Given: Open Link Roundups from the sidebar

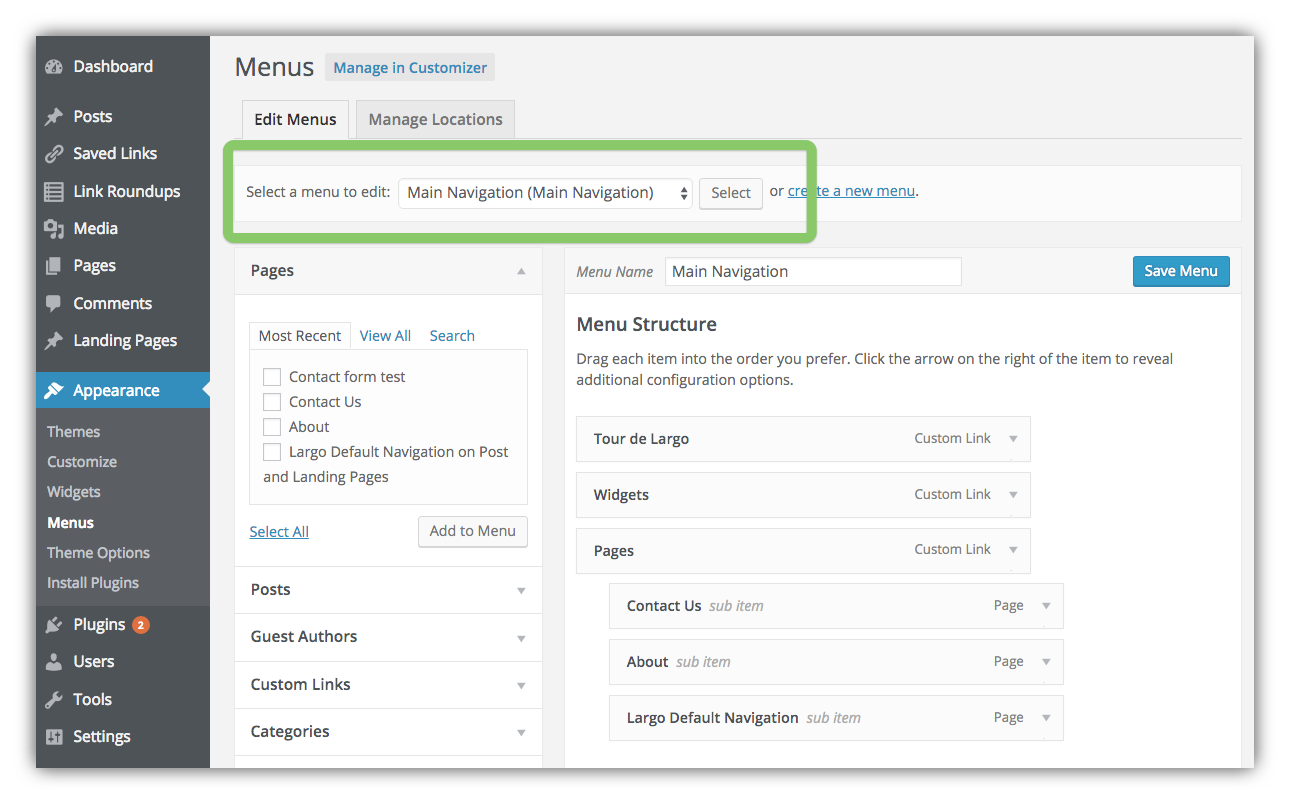Looking at the screenshot, I should (x=127, y=192).
